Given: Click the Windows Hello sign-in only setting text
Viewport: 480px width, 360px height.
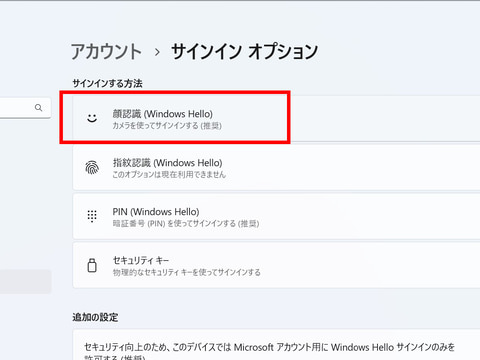Looking at the screenshot, I should tap(269, 352).
